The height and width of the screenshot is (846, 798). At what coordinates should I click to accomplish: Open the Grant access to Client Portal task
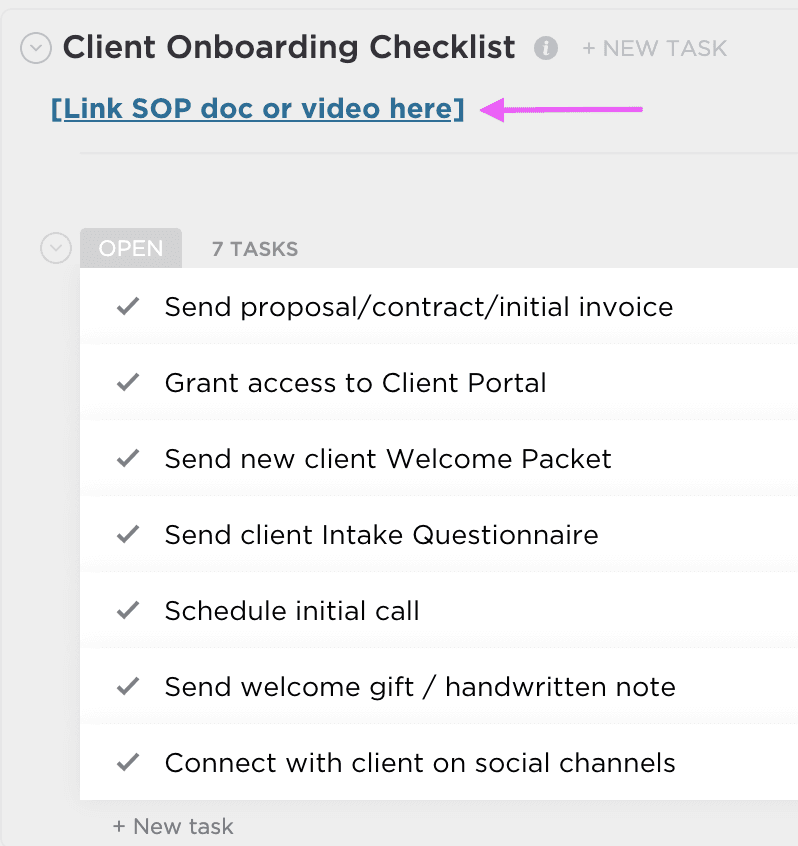[355, 383]
